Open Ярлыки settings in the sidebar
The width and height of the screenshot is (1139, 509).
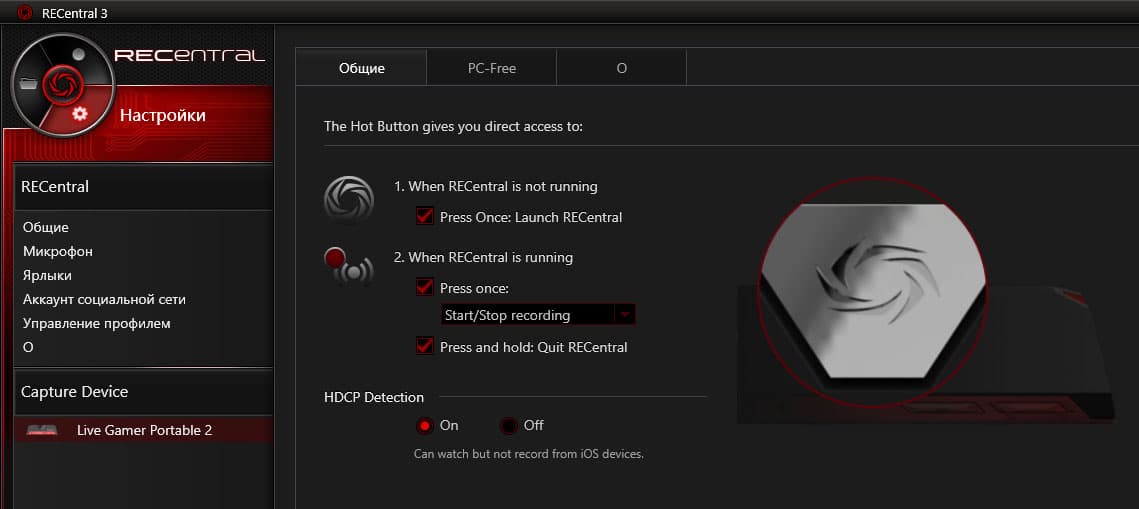tap(47, 275)
